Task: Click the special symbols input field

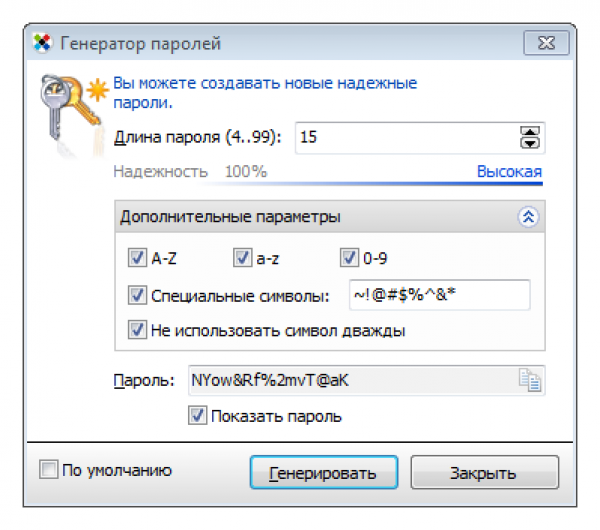Action: click(439, 295)
